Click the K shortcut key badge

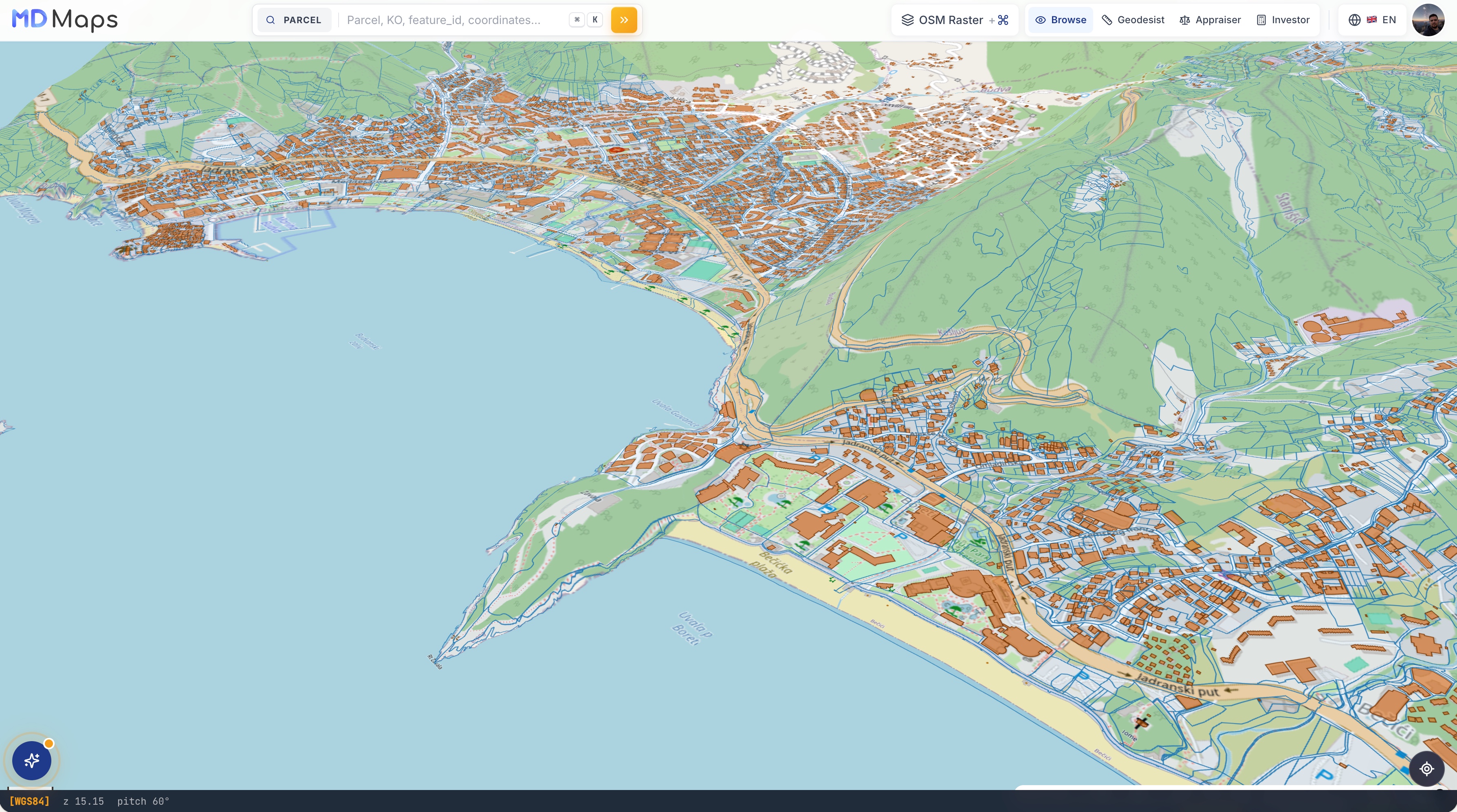(595, 20)
